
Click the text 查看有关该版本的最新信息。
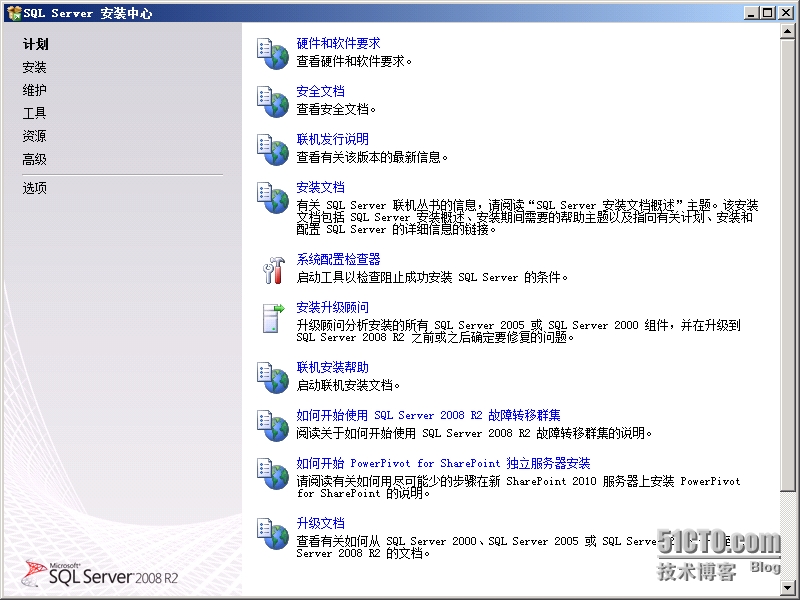point(372,157)
